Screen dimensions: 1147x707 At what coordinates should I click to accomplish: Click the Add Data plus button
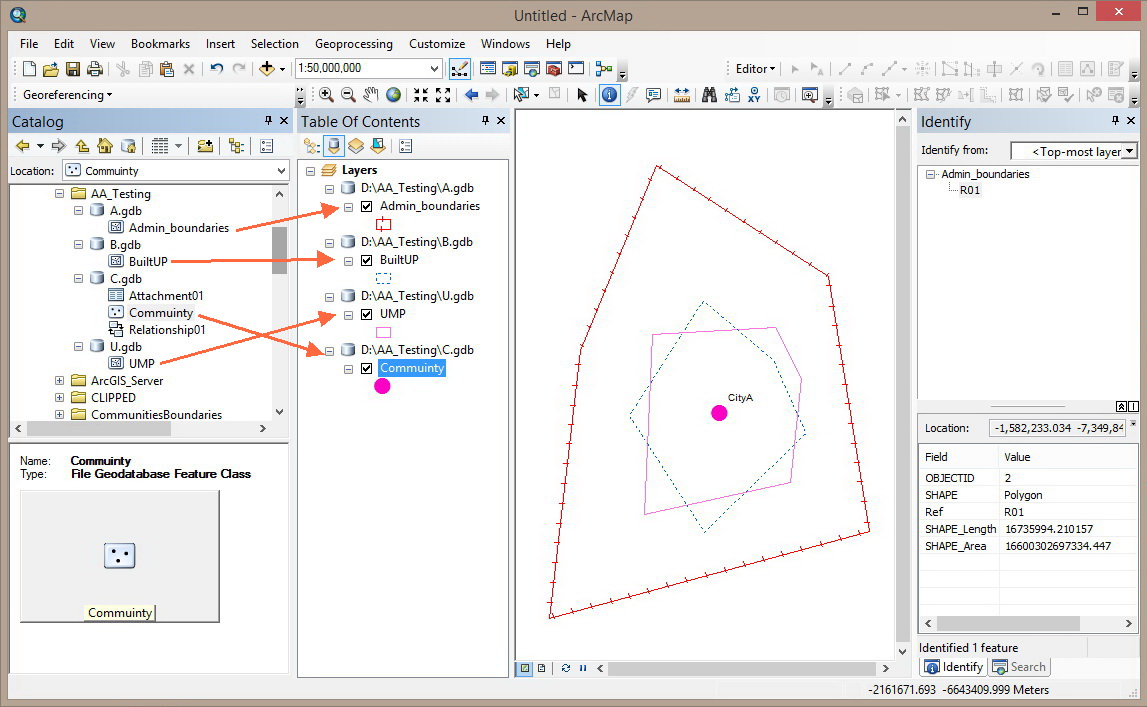coord(267,69)
